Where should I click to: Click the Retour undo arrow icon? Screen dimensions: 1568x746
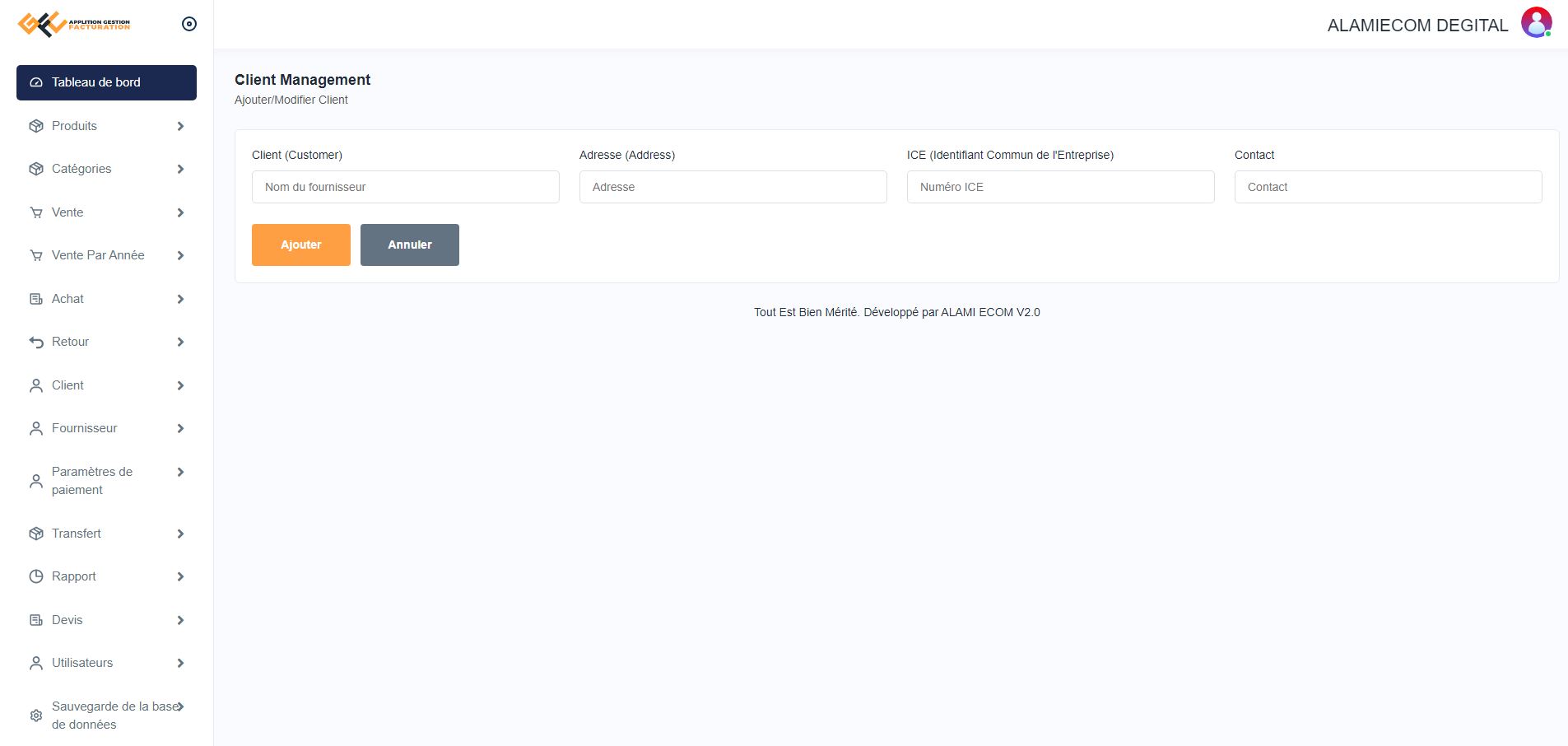(x=36, y=342)
